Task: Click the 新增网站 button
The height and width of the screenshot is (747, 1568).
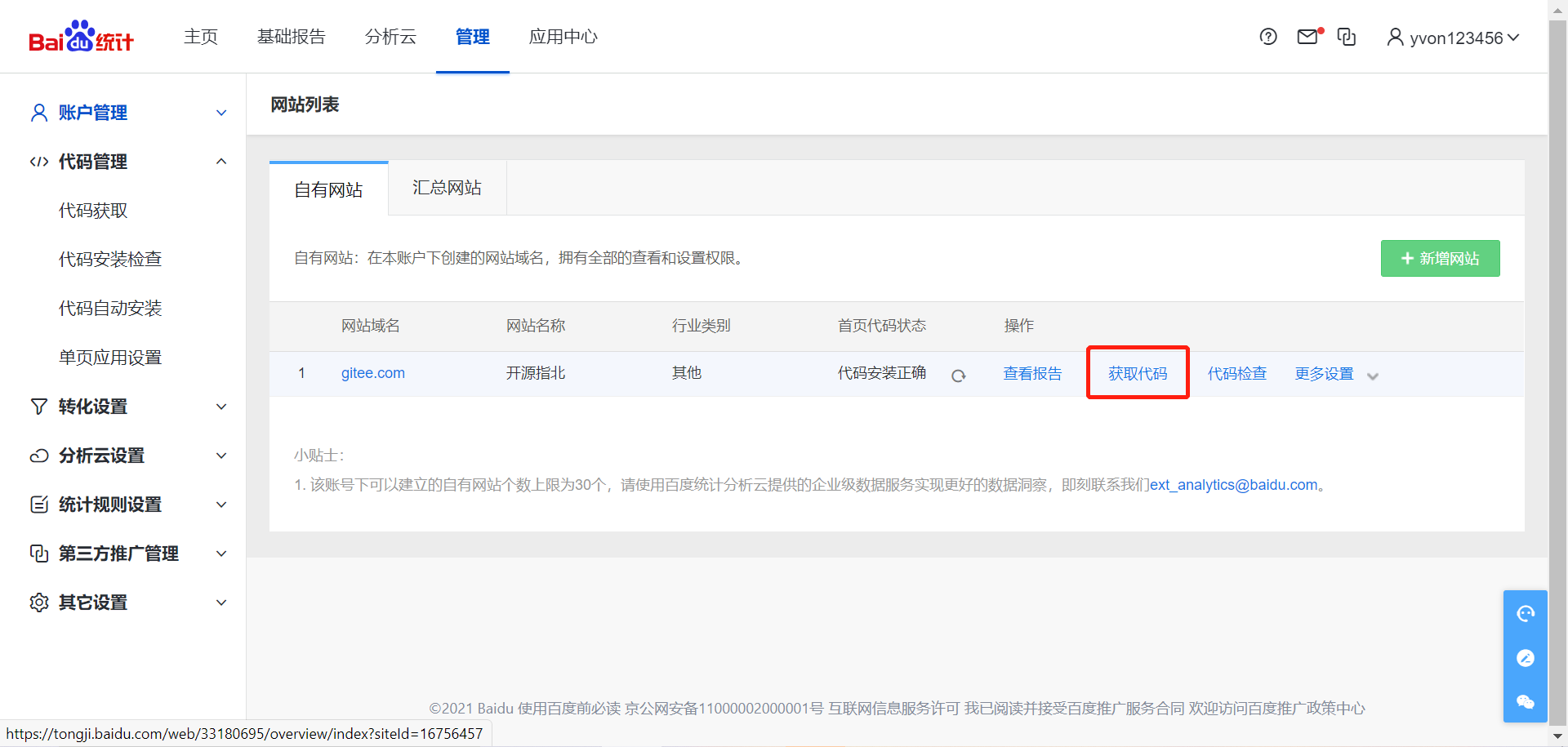Action: (1441, 258)
